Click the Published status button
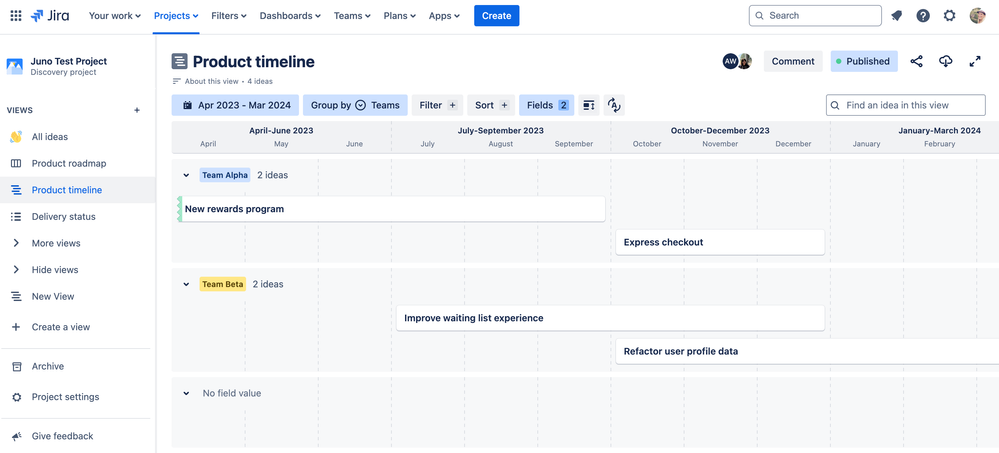 [x=864, y=61]
